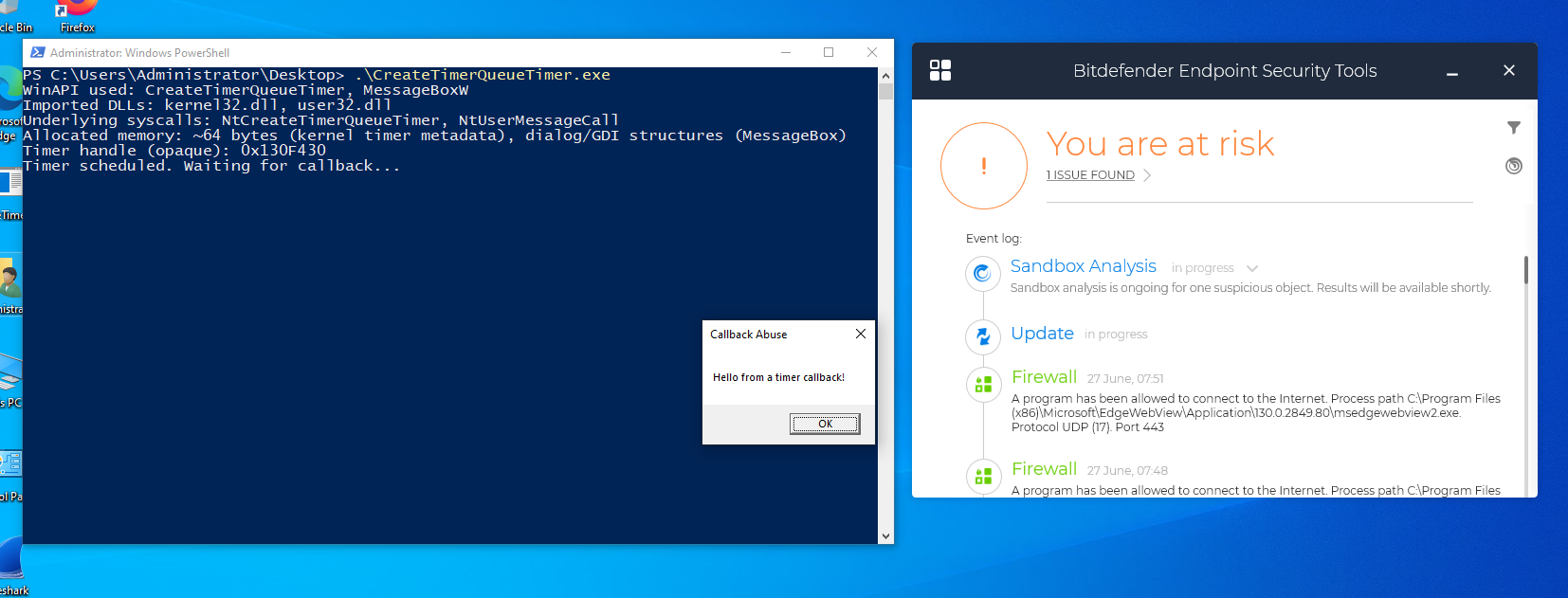
Task: Click the orange at-risk warning circle
Action: [x=983, y=166]
